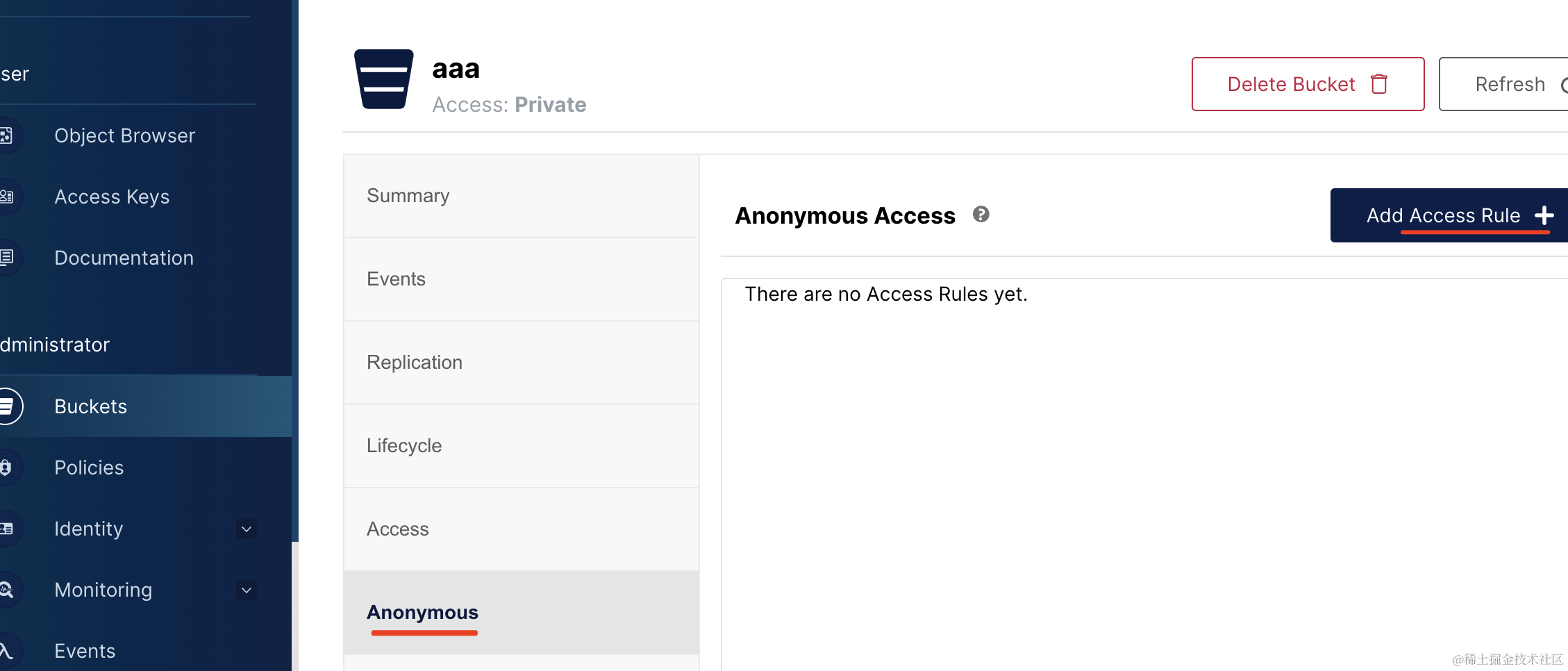Click the Policies shield icon

tap(6, 467)
